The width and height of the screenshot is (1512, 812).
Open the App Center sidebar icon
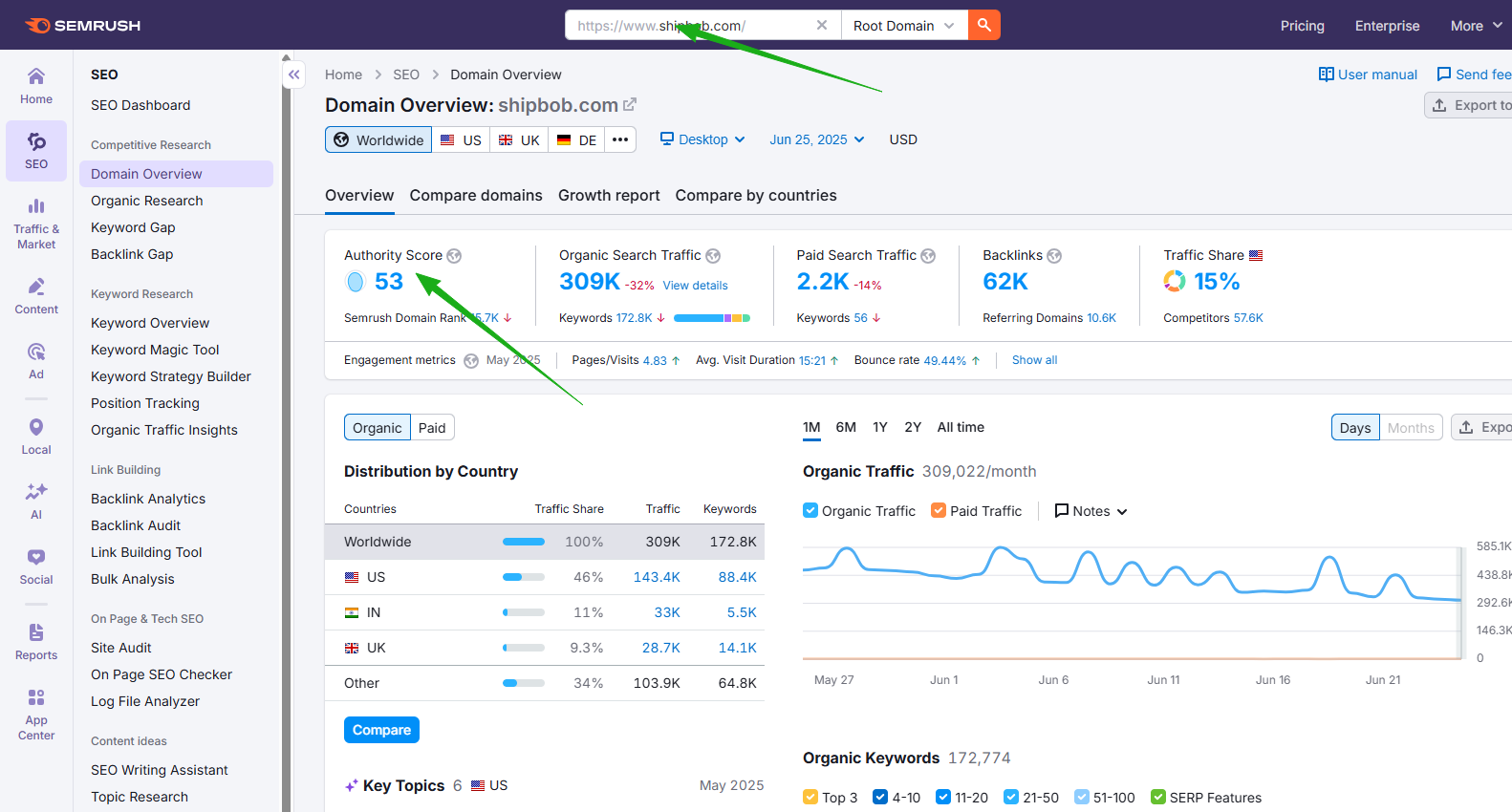coord(36,715)
